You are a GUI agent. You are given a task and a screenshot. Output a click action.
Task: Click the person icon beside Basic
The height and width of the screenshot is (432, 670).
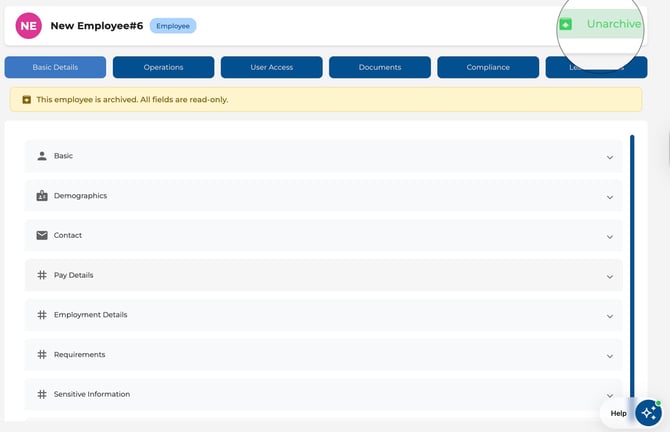(x=42, y=156)
